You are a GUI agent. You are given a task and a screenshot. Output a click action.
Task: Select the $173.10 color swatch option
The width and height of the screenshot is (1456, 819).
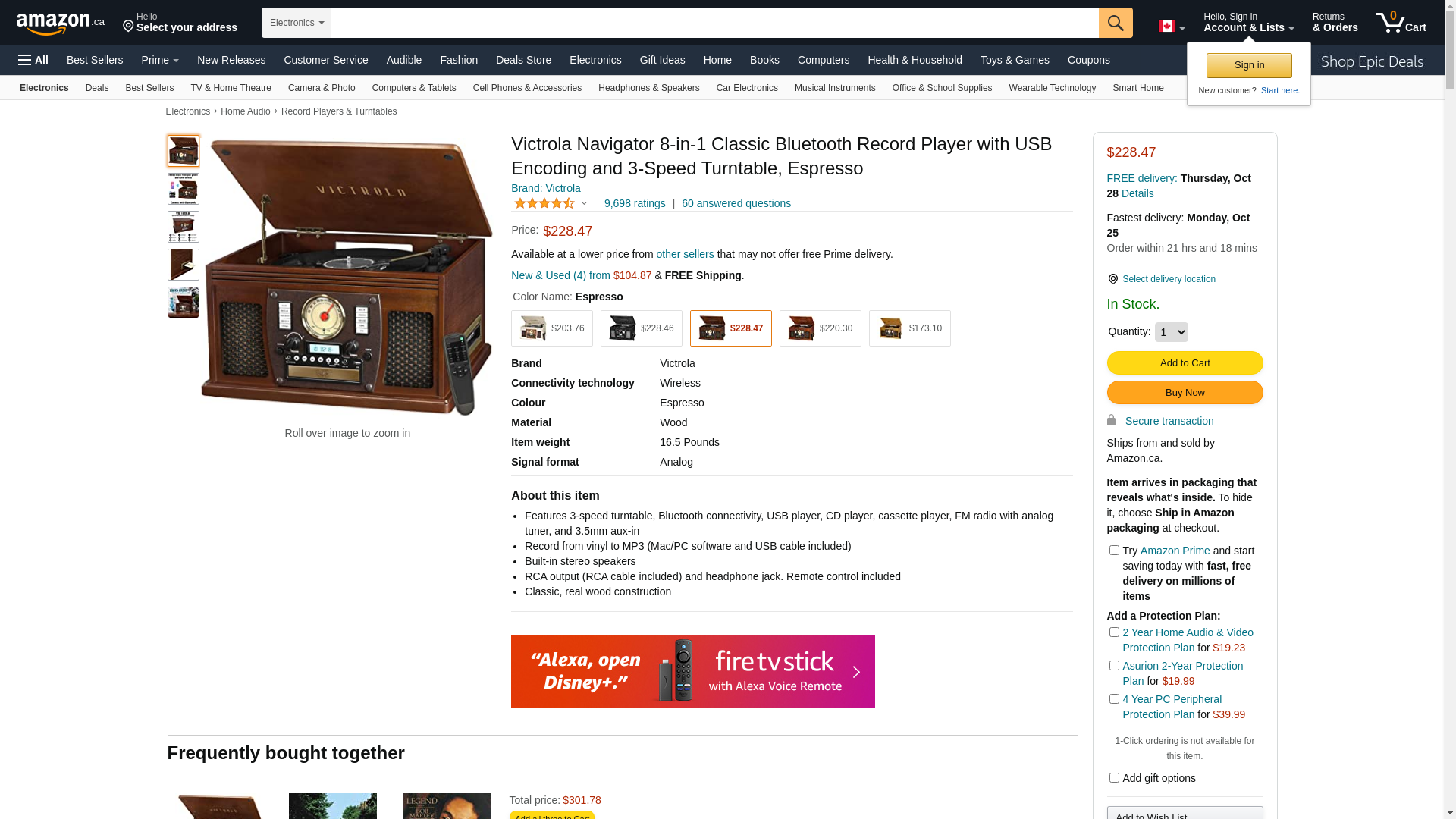pyautogui.click(x=910, y=328)
